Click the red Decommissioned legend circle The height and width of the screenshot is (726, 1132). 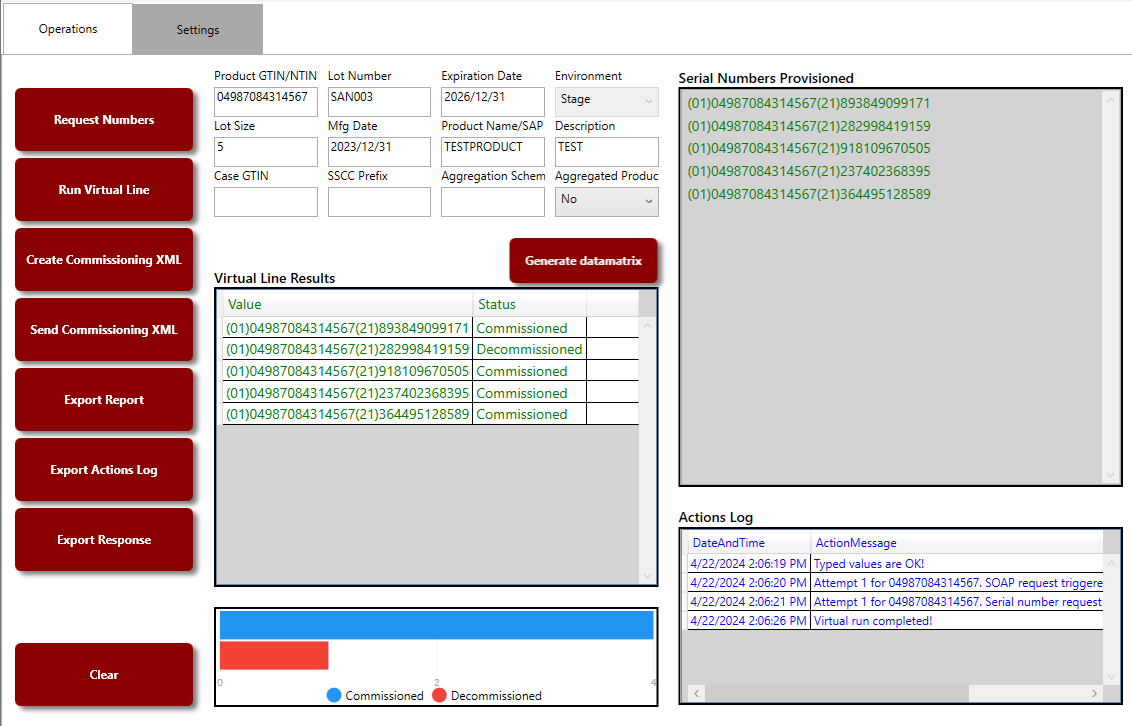click(439, 695)
